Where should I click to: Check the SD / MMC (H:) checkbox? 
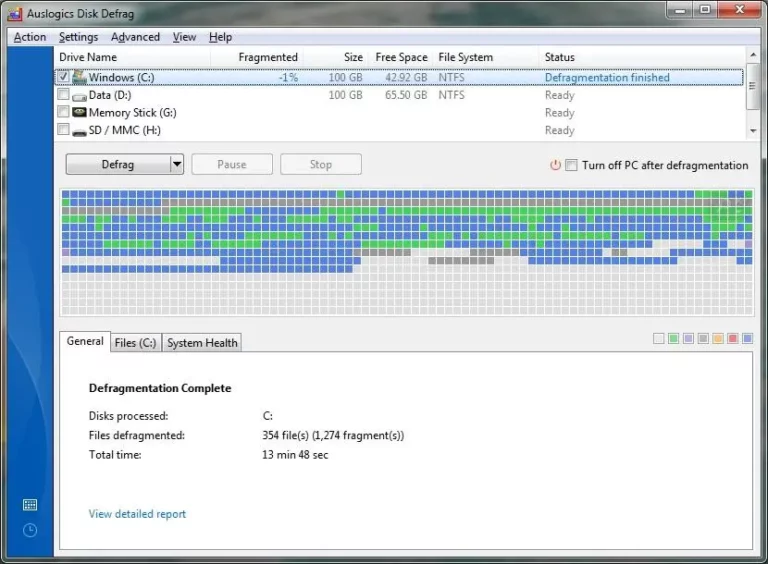point(63,129)
